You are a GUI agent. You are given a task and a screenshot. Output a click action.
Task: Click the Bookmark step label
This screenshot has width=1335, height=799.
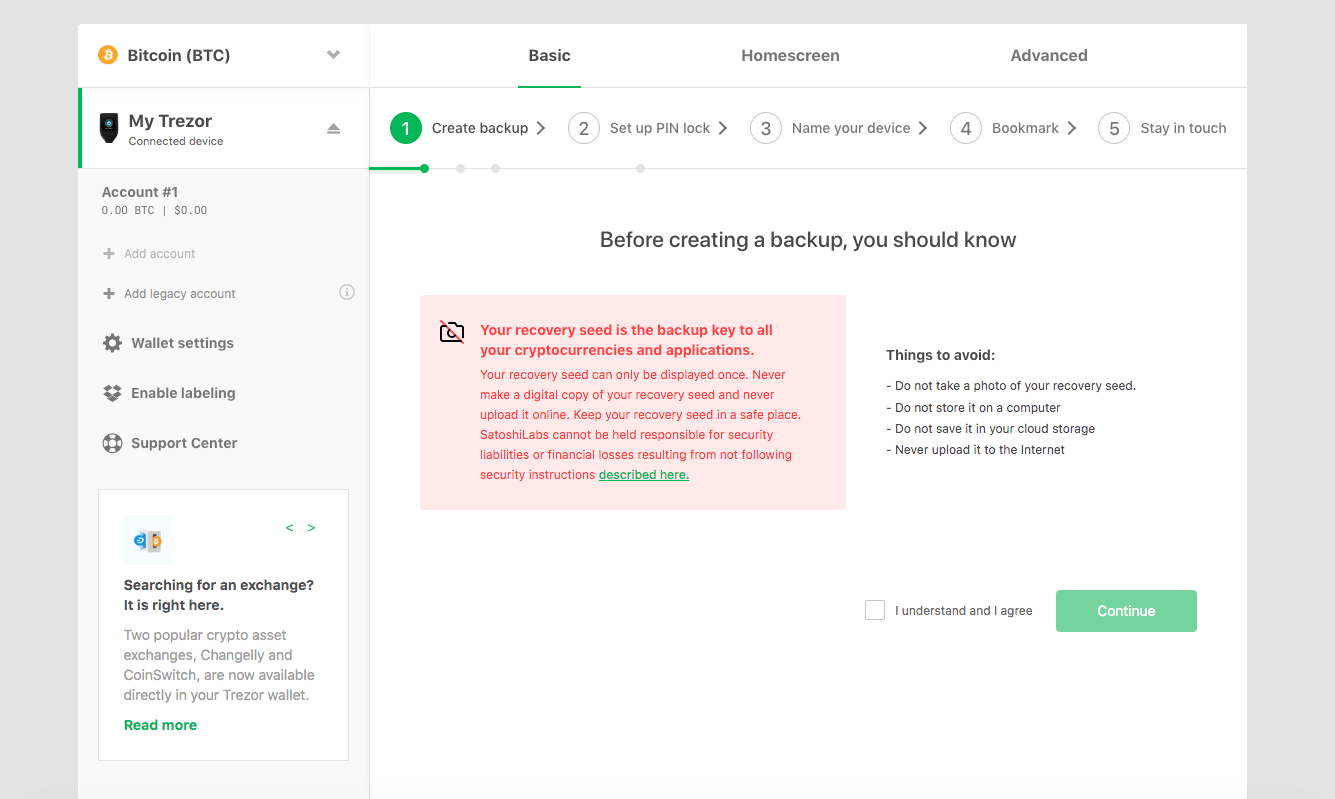(x=1025, y=128)
